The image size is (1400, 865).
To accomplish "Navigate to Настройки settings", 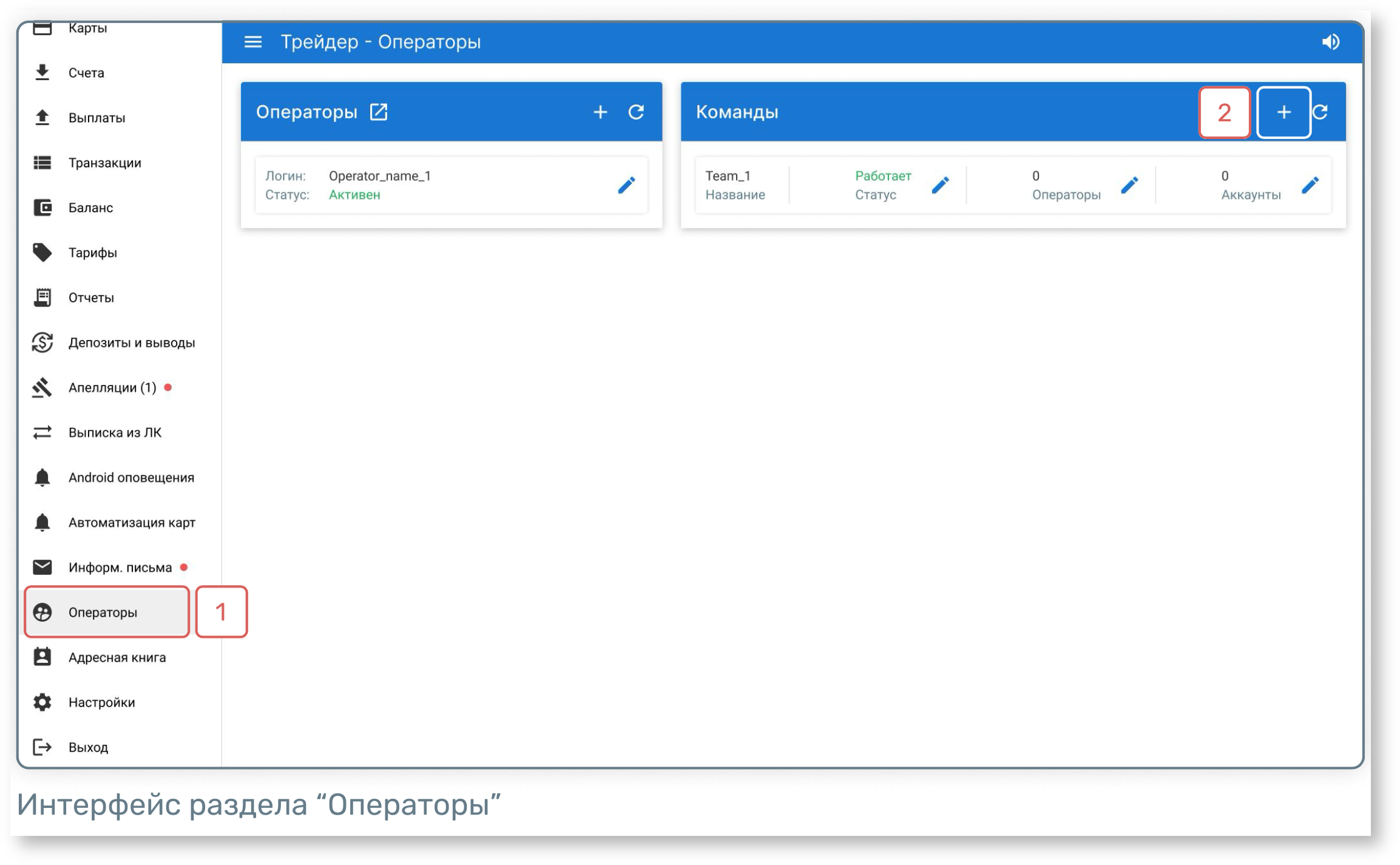I will tap(101, 702).
